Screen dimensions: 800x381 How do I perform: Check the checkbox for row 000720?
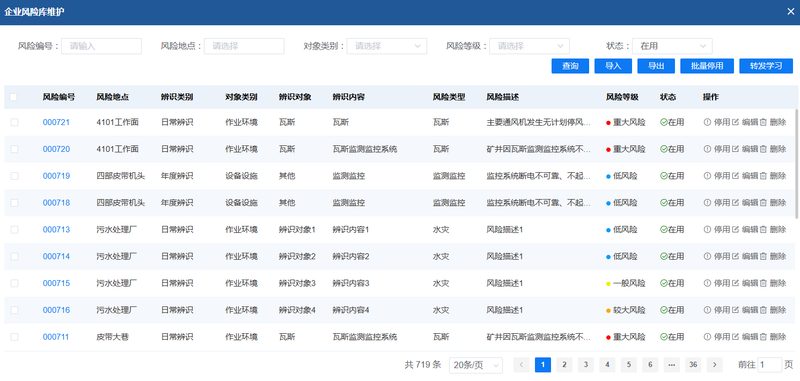[14, 149]
